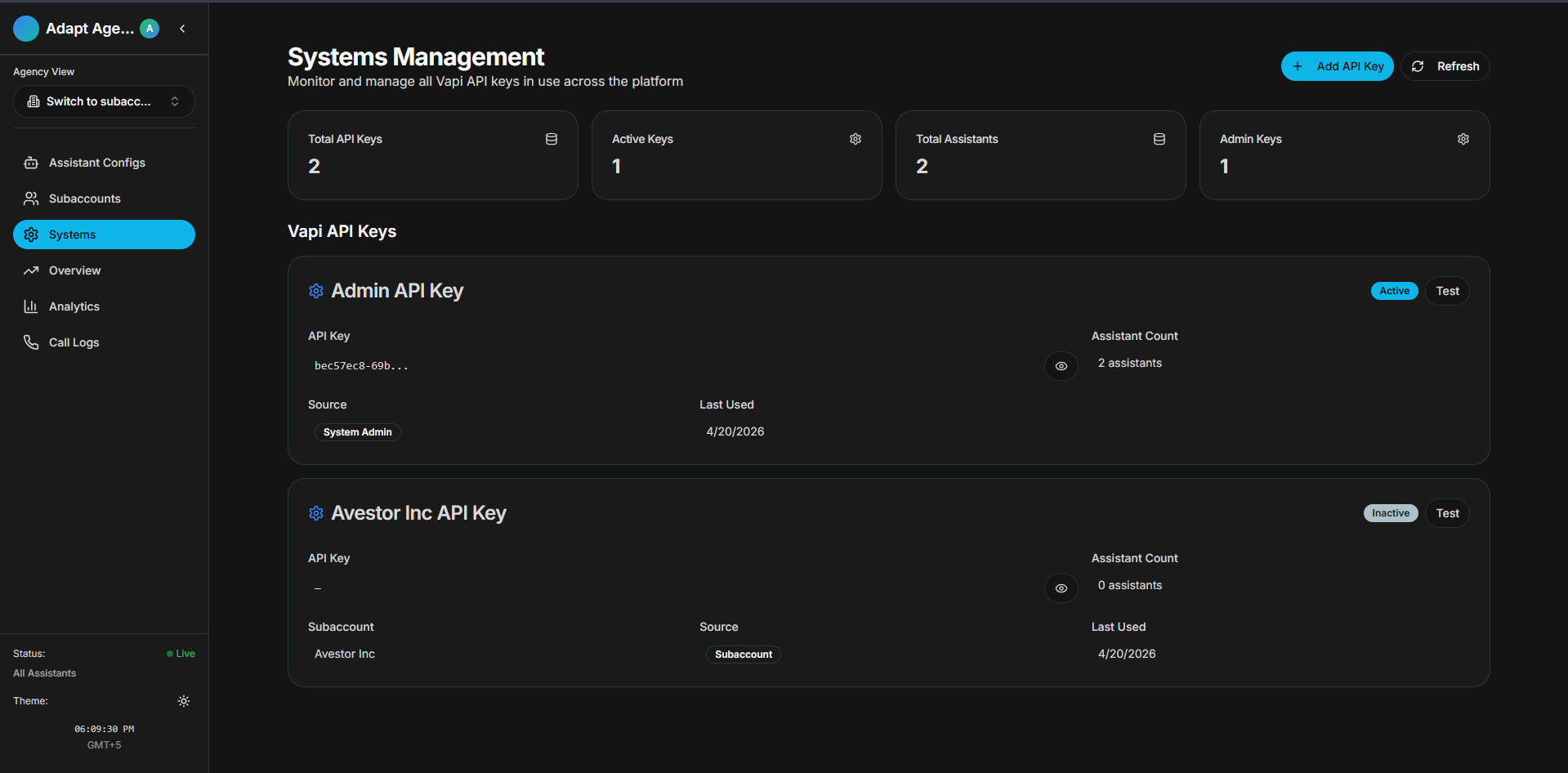
Task: Click the gear icon on Active Keys card
Action: (855, 139)
